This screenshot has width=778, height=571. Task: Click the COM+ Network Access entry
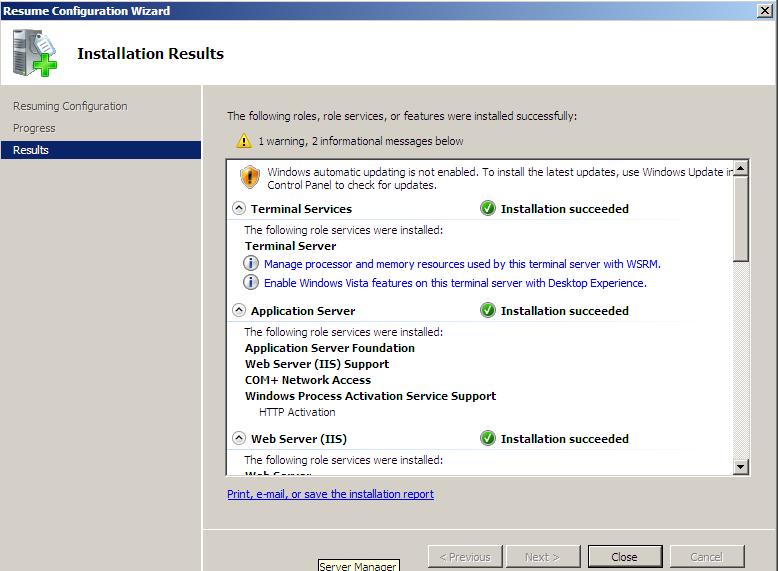[308, 380]
